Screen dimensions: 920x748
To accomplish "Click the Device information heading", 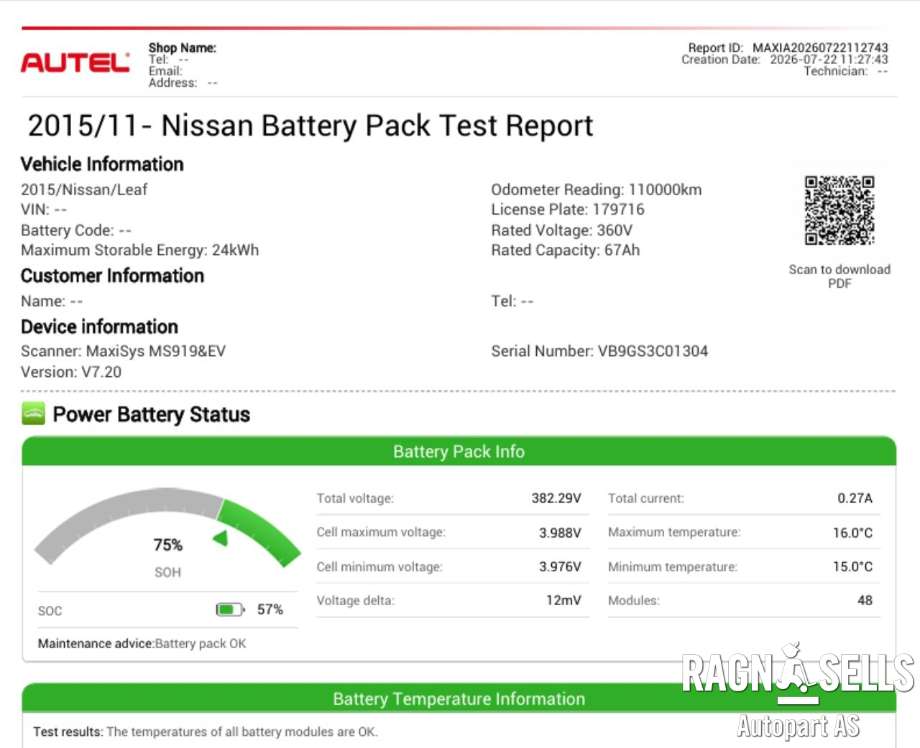I will tap(99, 327).
